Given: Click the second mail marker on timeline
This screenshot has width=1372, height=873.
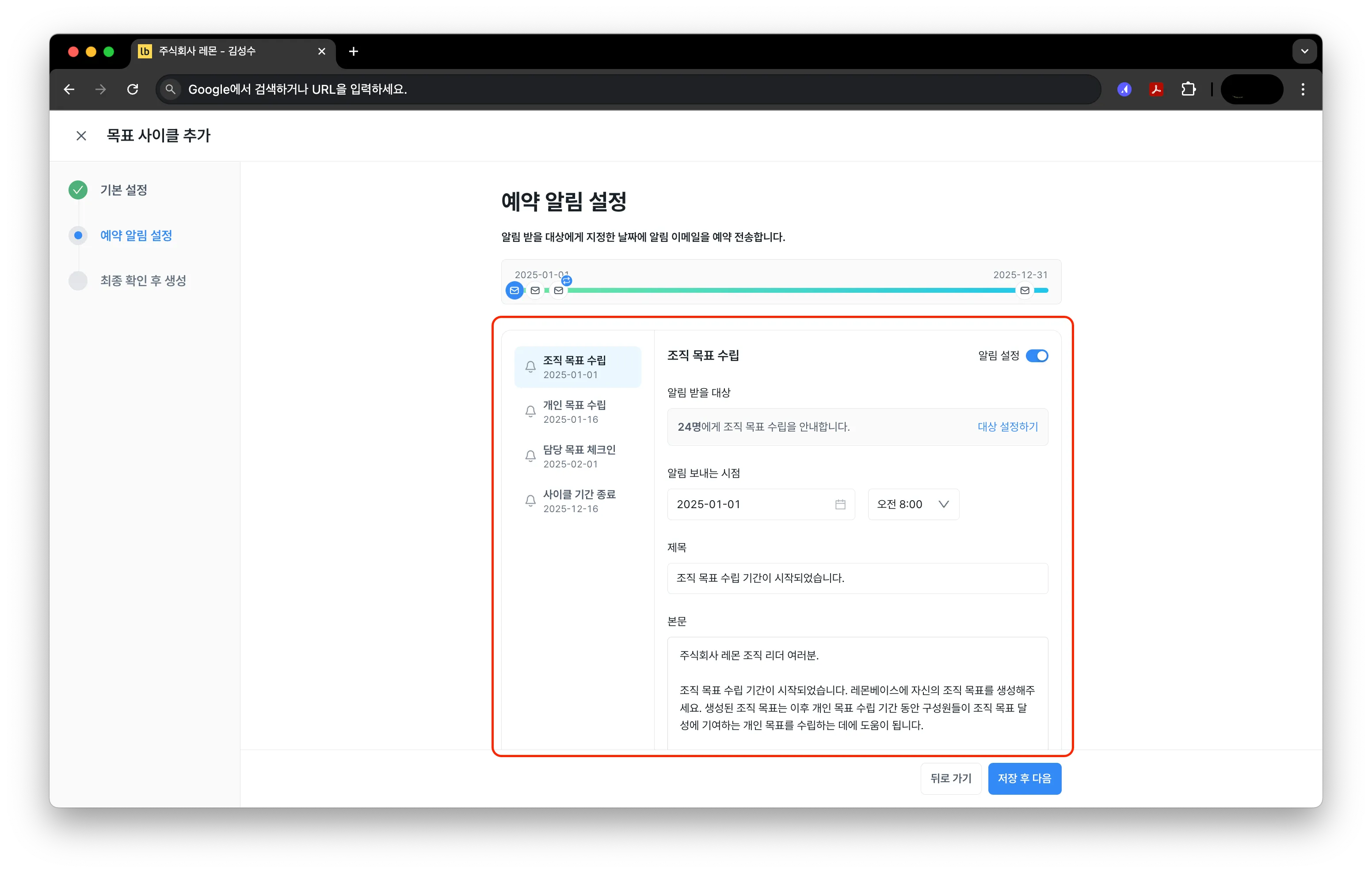Looking at the screenshot, I should (x=534, y=290).
